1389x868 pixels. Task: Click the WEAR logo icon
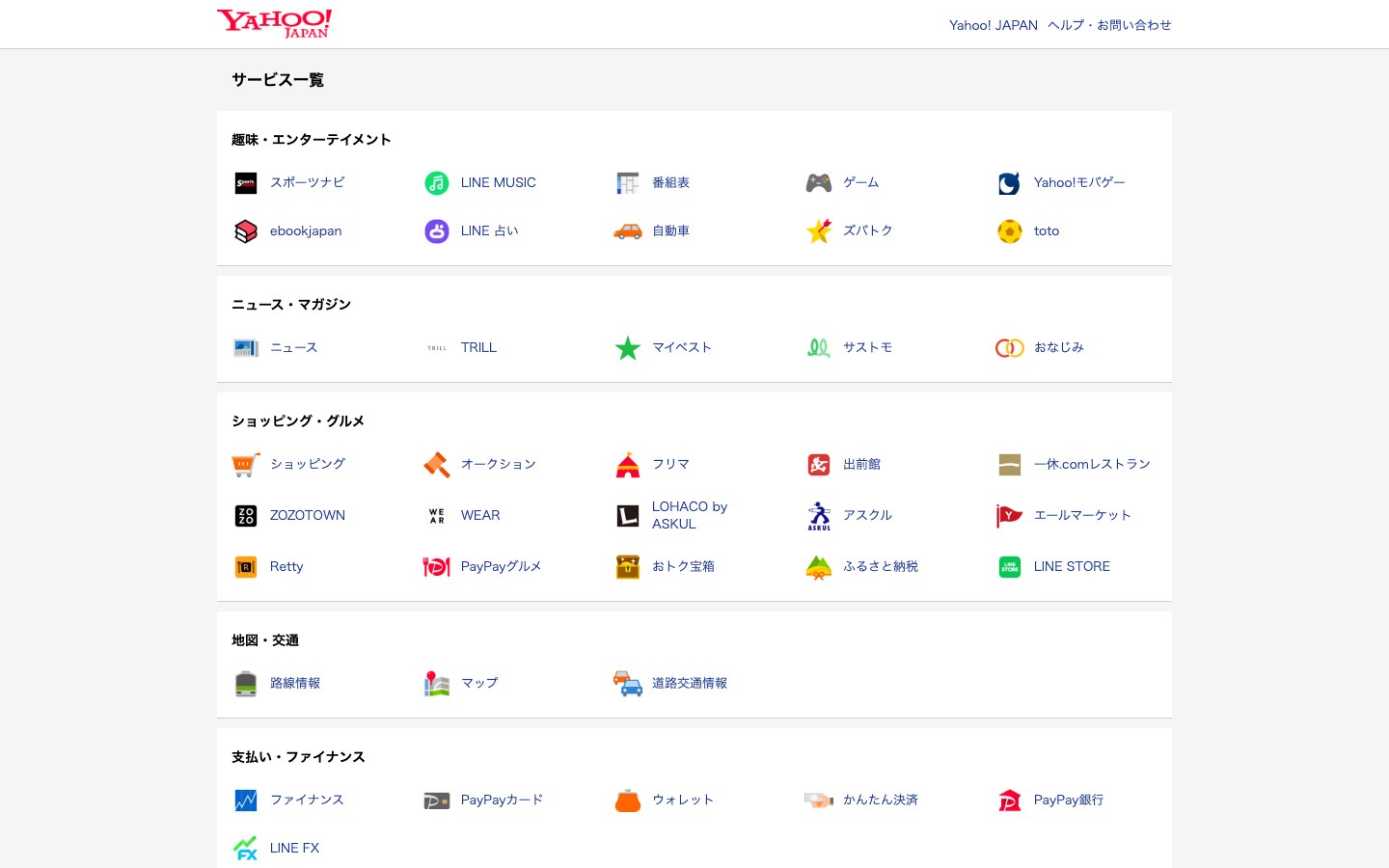(x=437, y=516)
